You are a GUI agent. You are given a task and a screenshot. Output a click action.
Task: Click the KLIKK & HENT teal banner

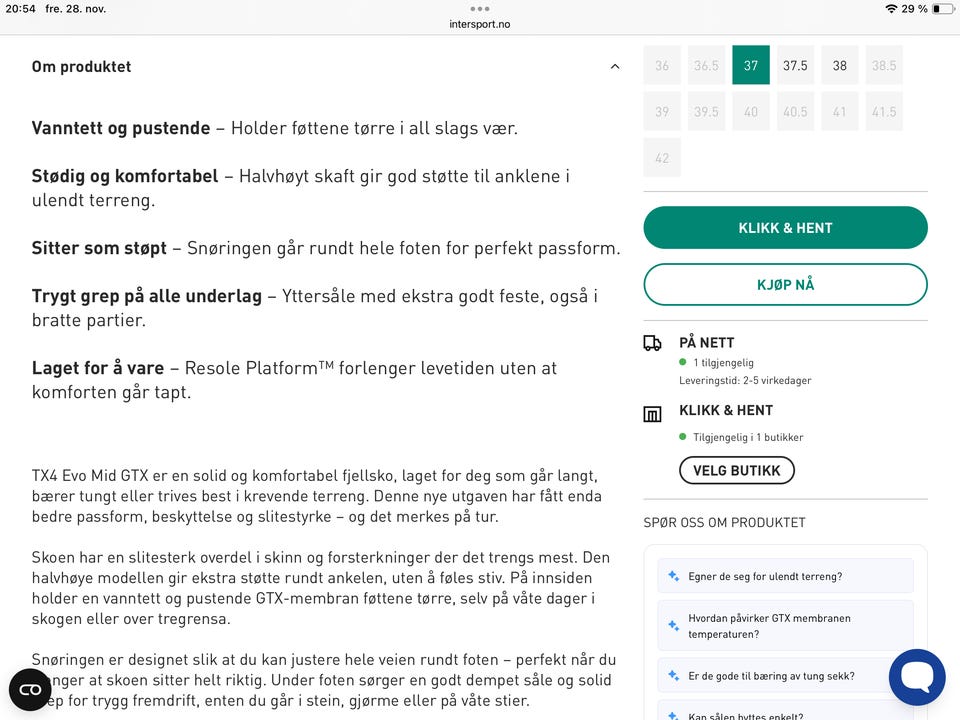785,227
